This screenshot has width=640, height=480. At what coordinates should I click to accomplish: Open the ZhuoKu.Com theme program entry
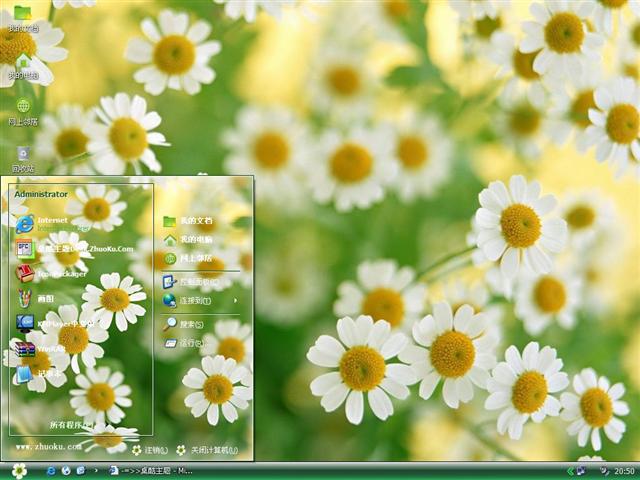pyautogui.click(x=74, y=249)
